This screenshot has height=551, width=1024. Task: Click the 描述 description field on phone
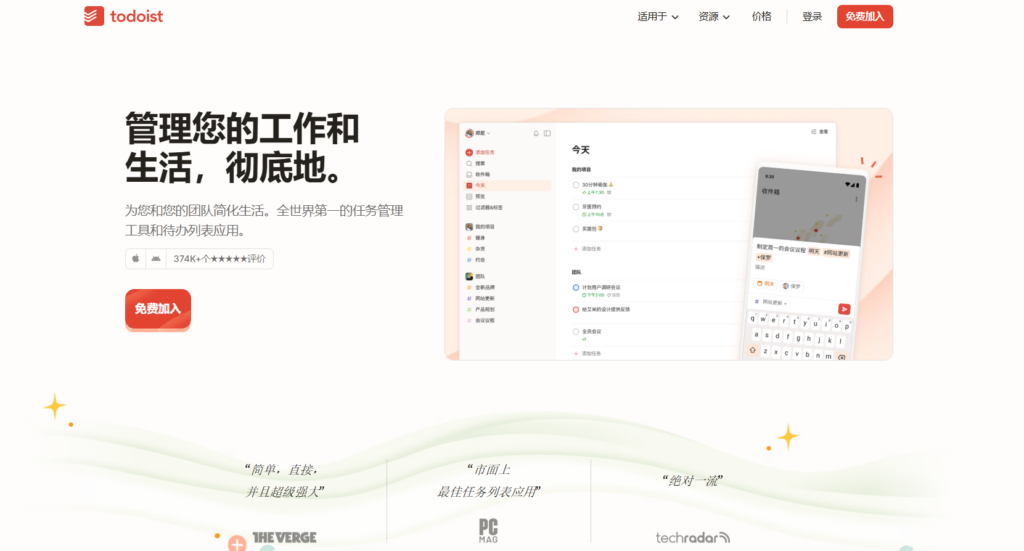(760, 267)
